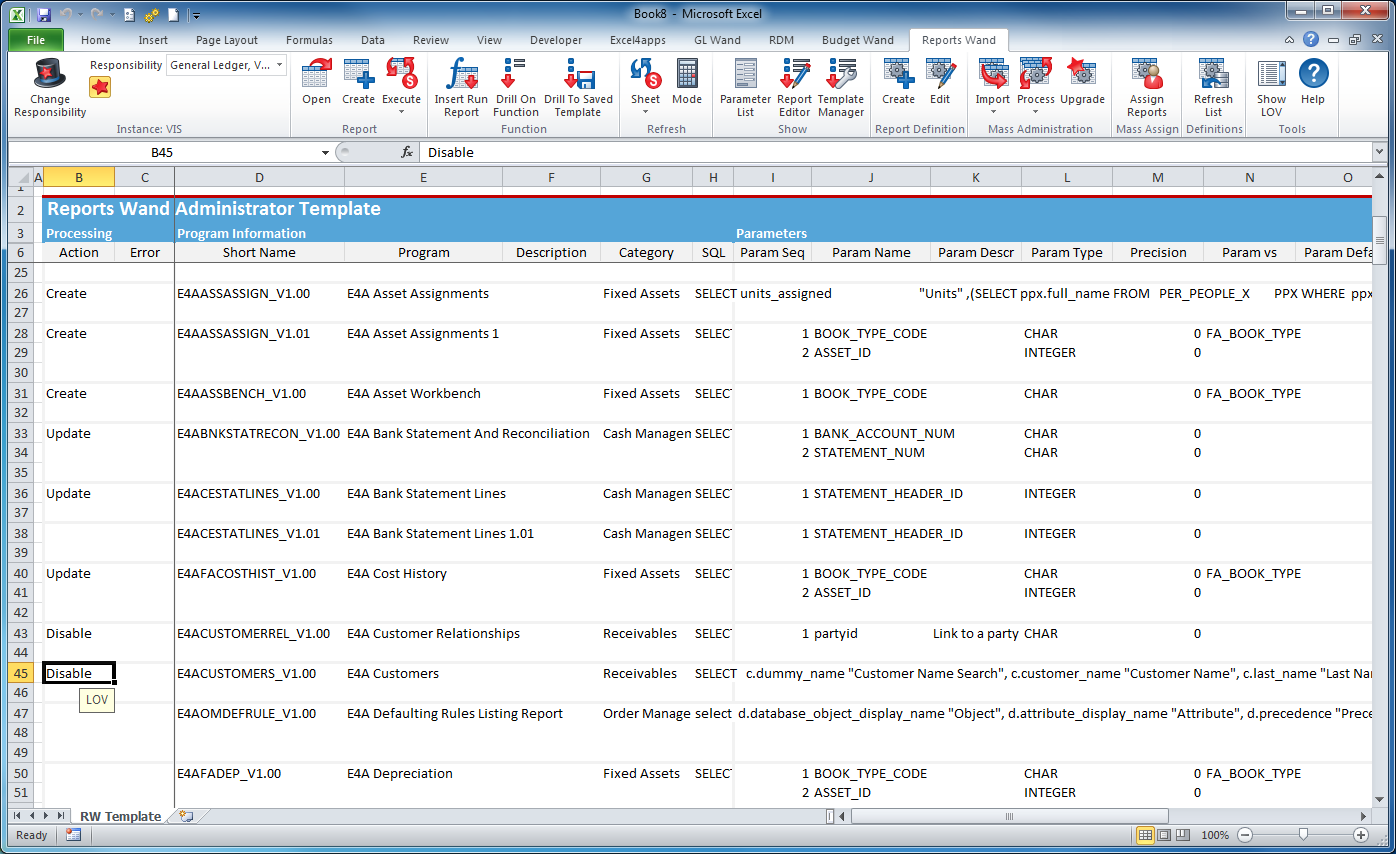Click the horizontal scrollbar thumb
Screen dimensions: 1396x854
click(x=1010, y=816)
